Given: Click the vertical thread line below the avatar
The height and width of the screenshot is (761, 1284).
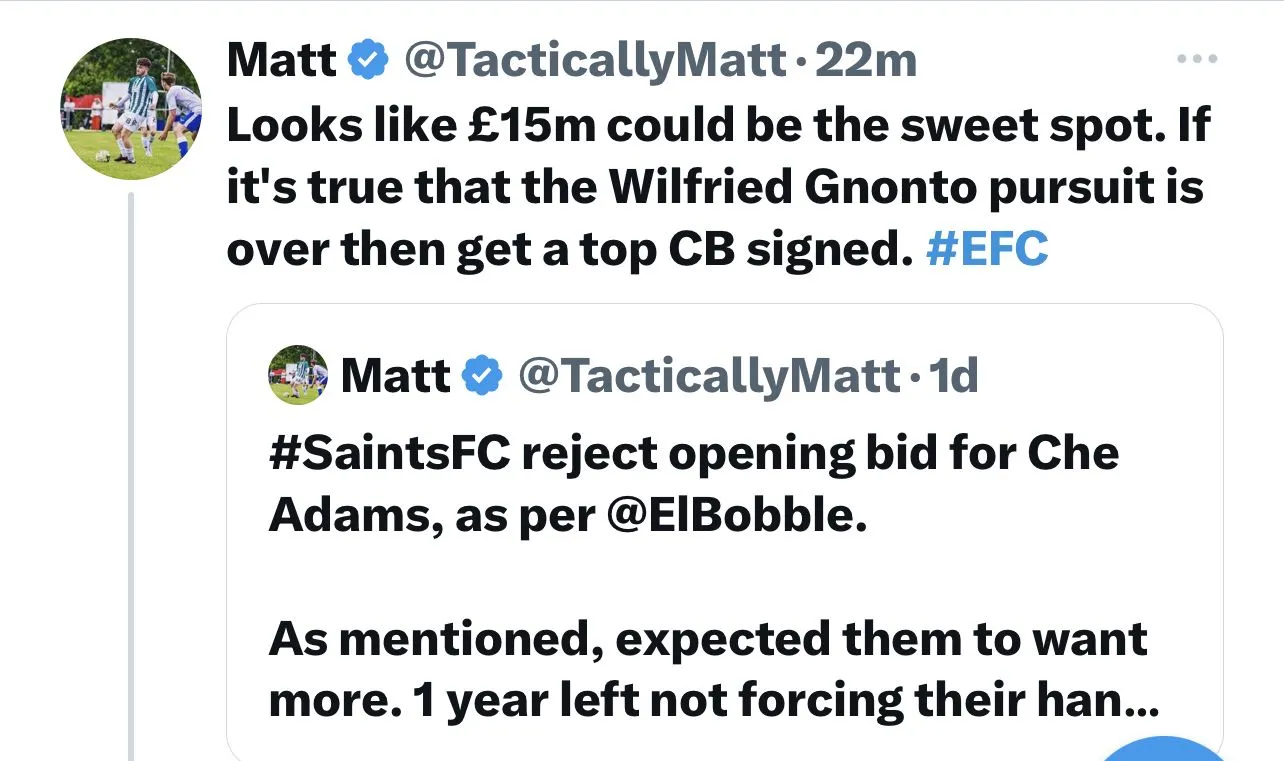Looking at the screenshot, I should tap(131, 470).
